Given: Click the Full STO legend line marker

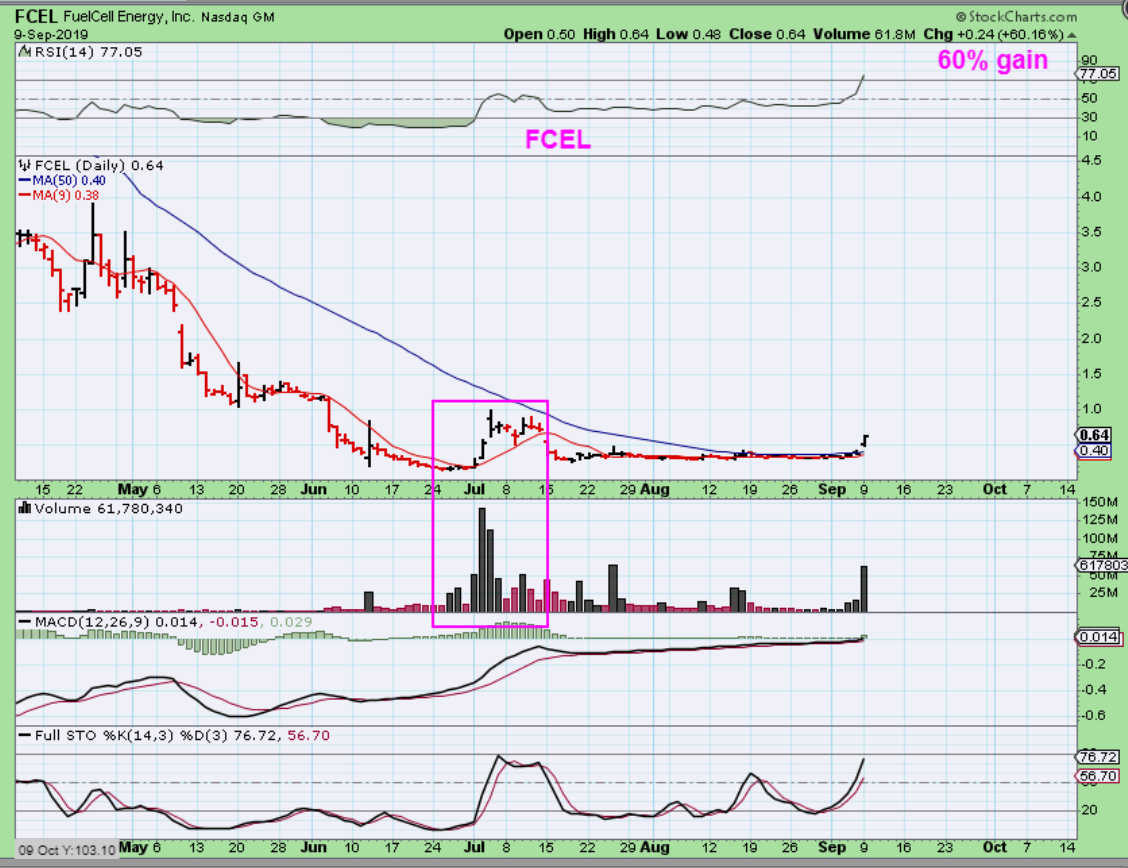Looking at the screenshot, I should click(24, 736).
